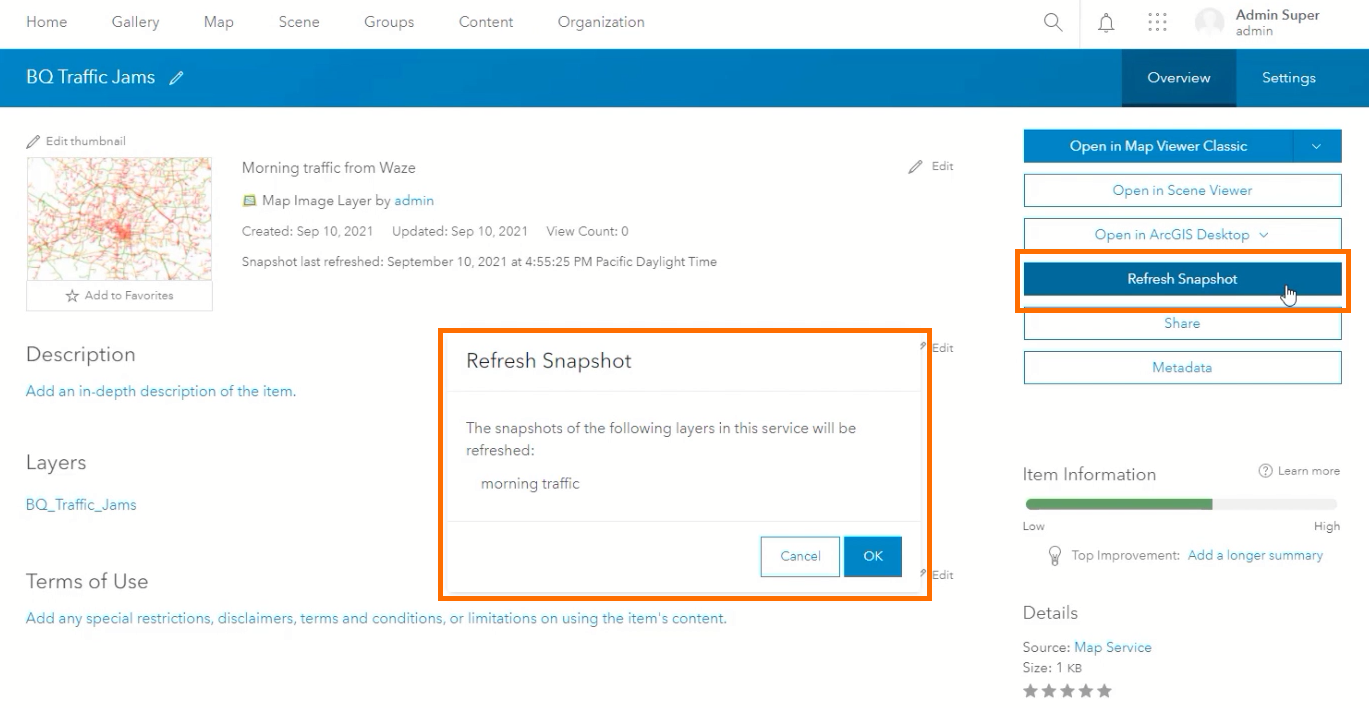Open the Groups menu item

click(388, 21)
